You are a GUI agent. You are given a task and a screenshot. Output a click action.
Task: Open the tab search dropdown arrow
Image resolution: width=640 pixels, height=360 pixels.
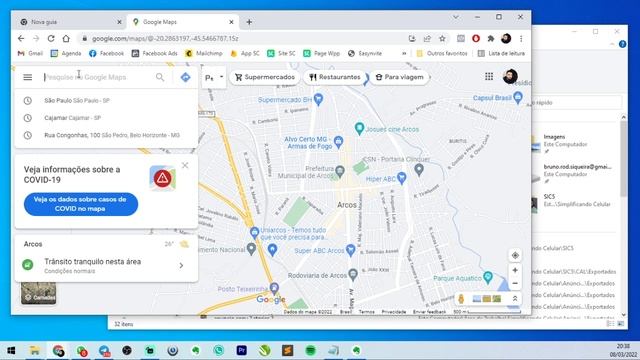point(456,17)
